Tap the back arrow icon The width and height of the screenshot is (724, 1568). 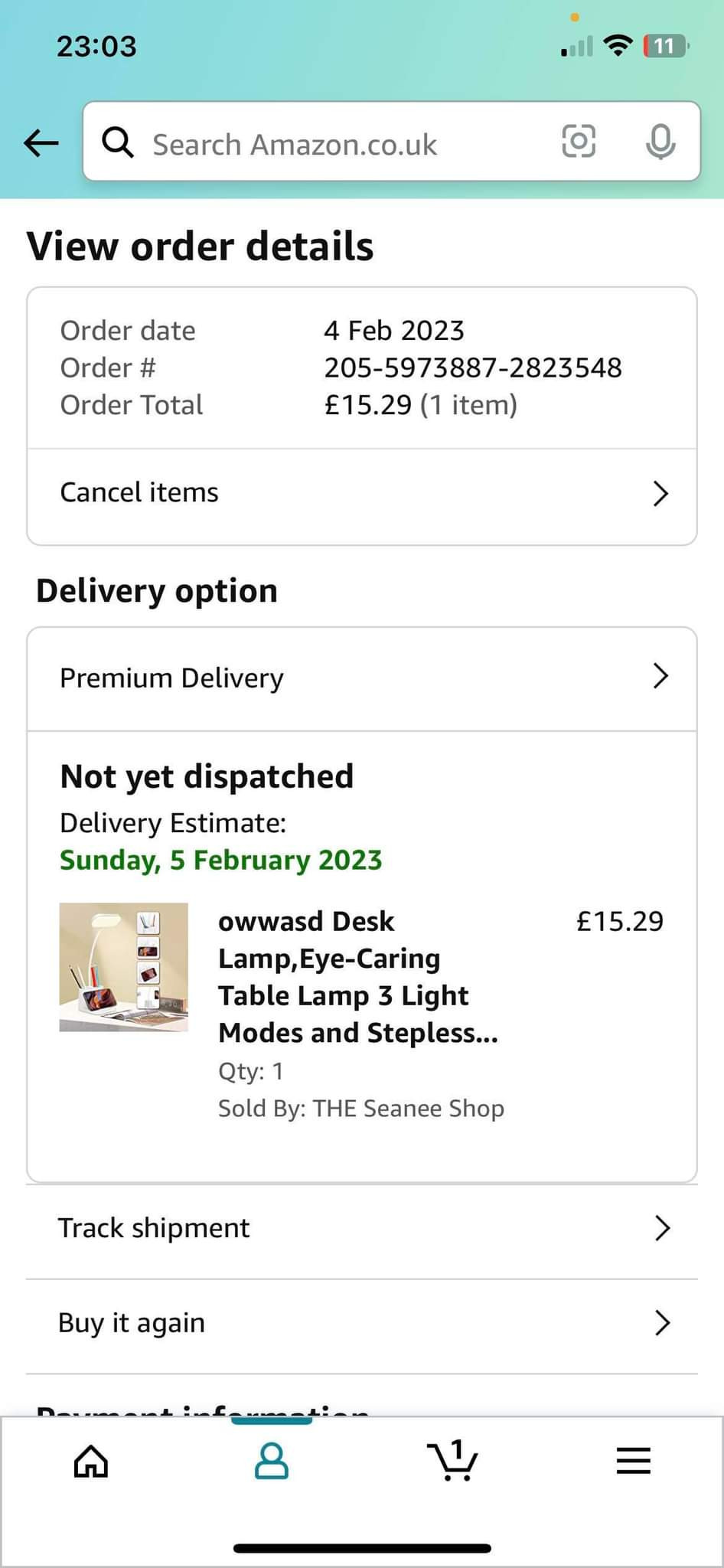[x=41, y=142]
